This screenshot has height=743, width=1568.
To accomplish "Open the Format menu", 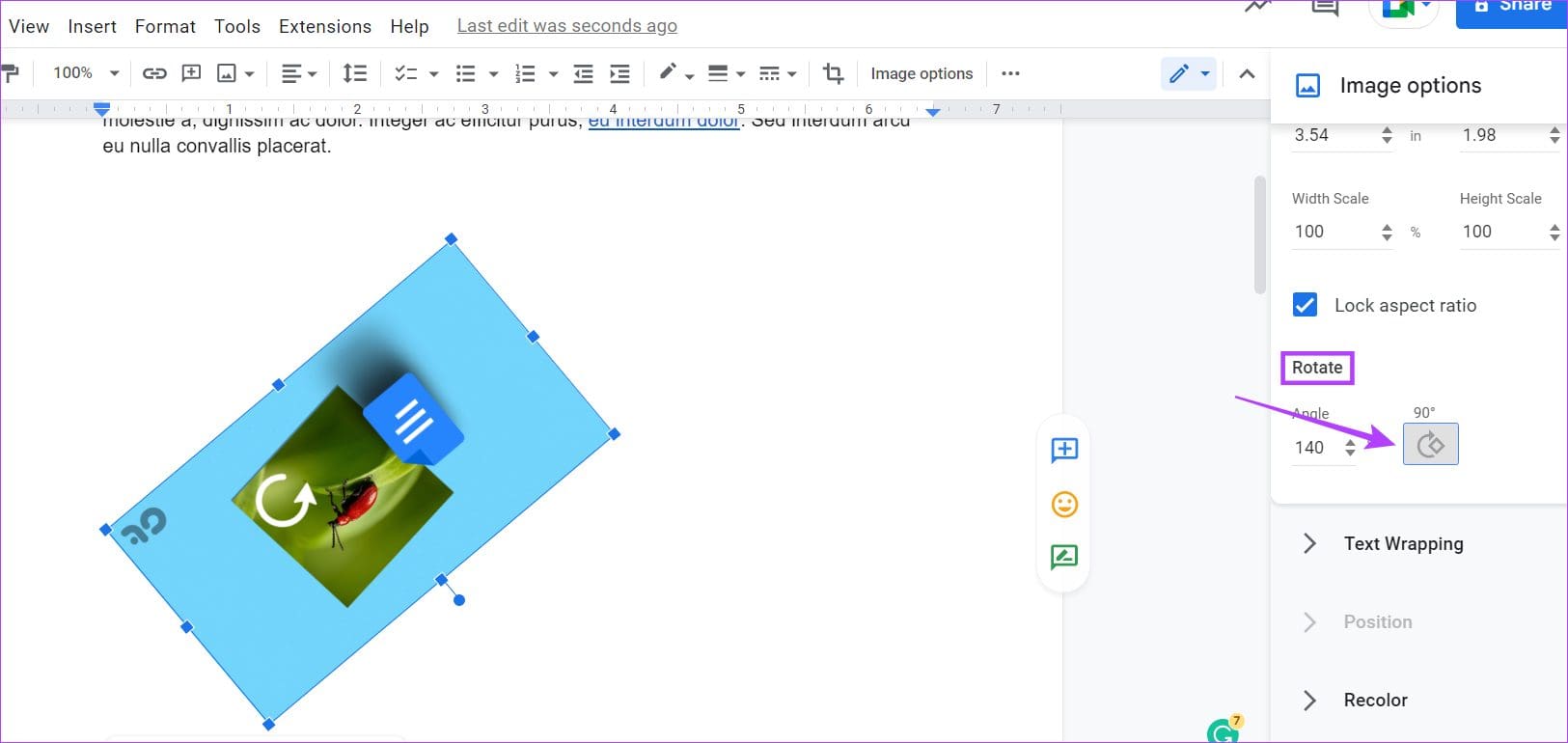I will [165, 26].
